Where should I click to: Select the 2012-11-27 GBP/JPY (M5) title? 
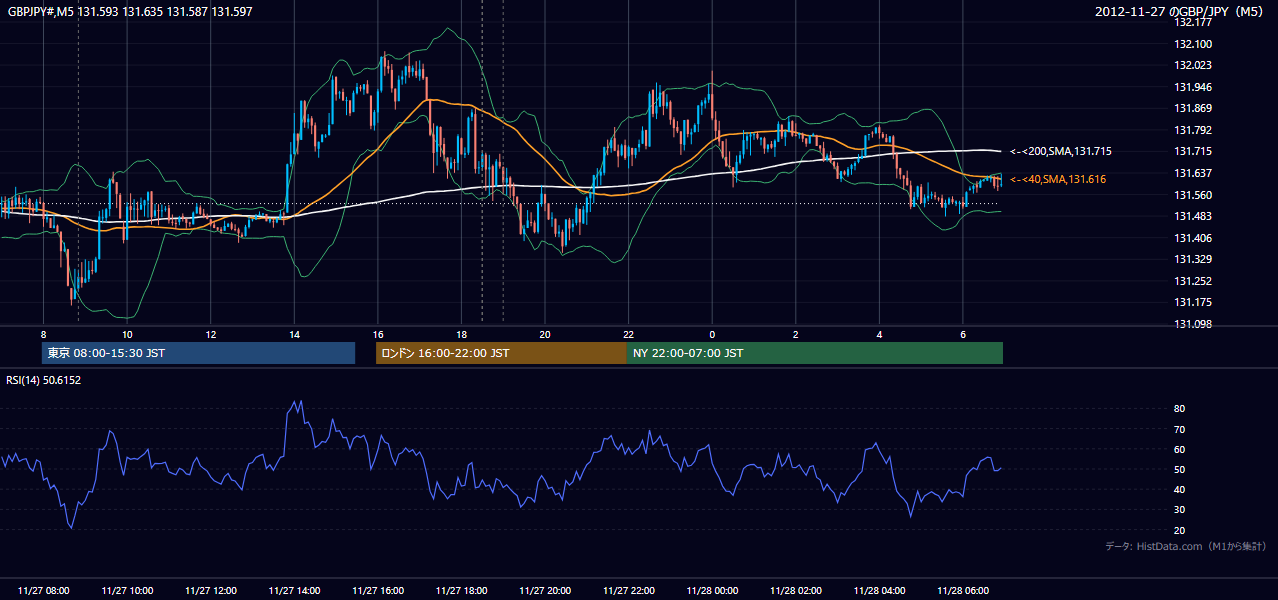tap(1181, 12)
